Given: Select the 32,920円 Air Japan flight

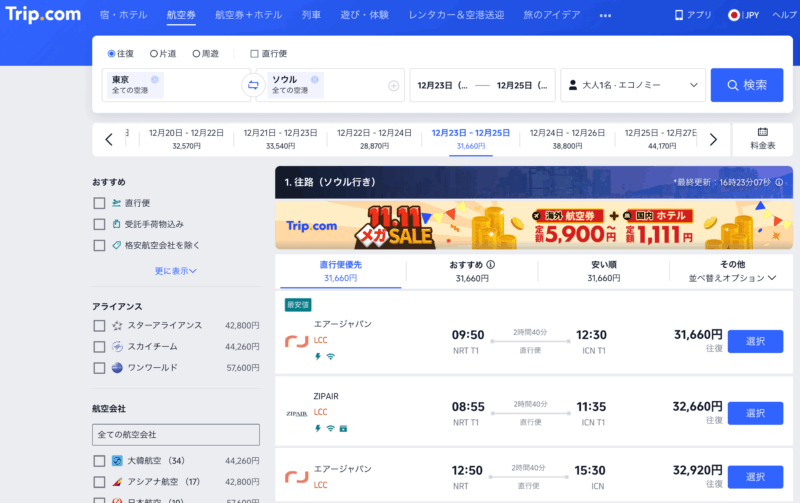Looking at the screenshot, I should [x=755, y=477].
